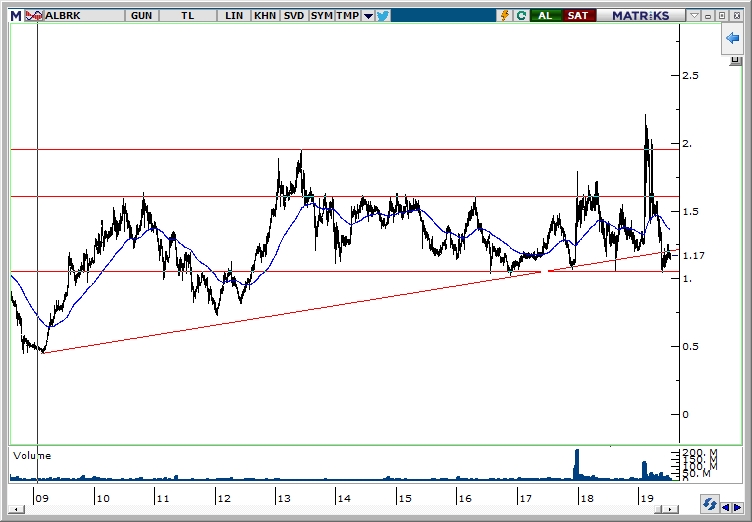
Task: Click the green refresh C icon
Action: (521, 16)
